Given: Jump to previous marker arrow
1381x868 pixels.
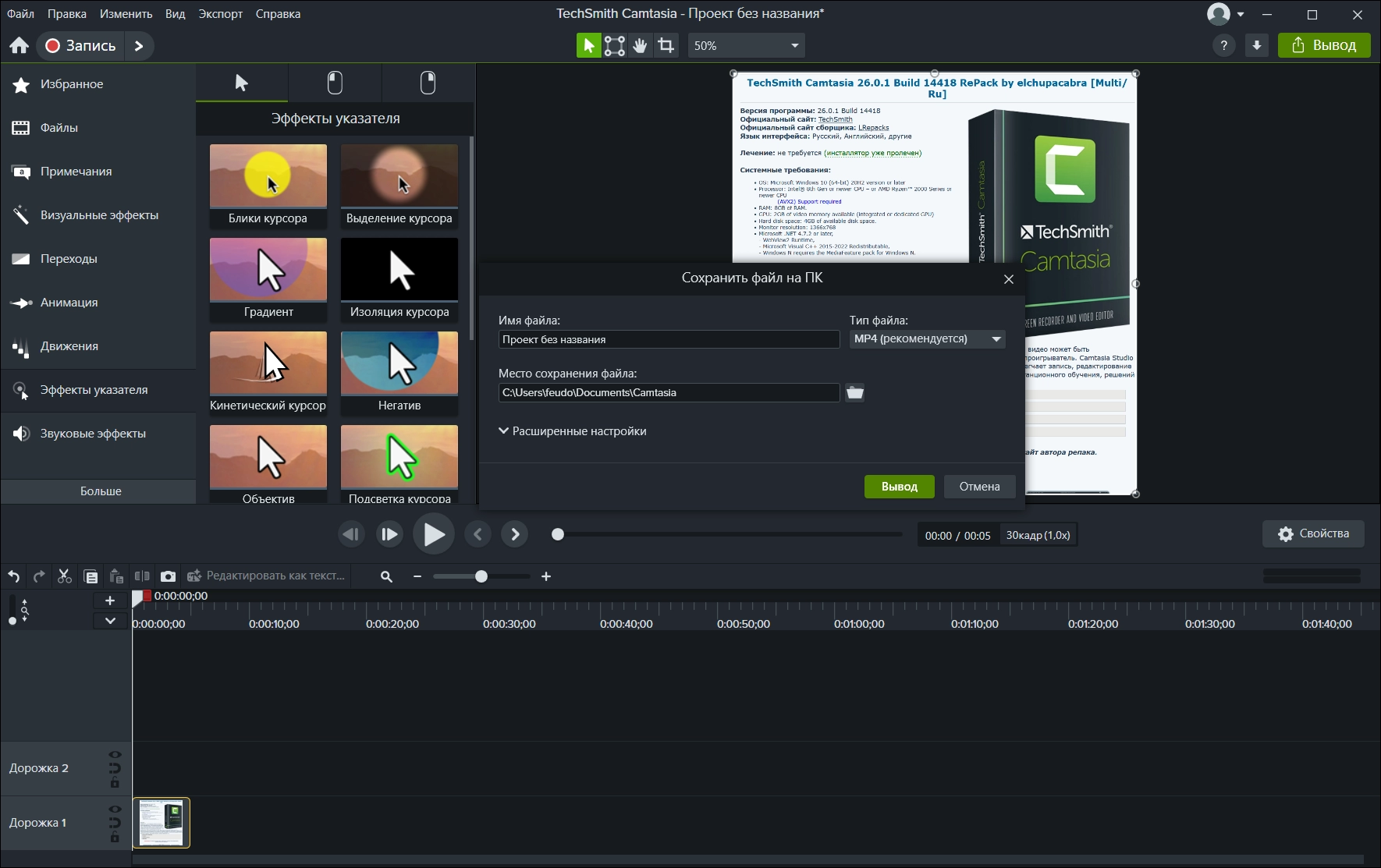Looking at the screenshot, I should (x=478, y=534).
